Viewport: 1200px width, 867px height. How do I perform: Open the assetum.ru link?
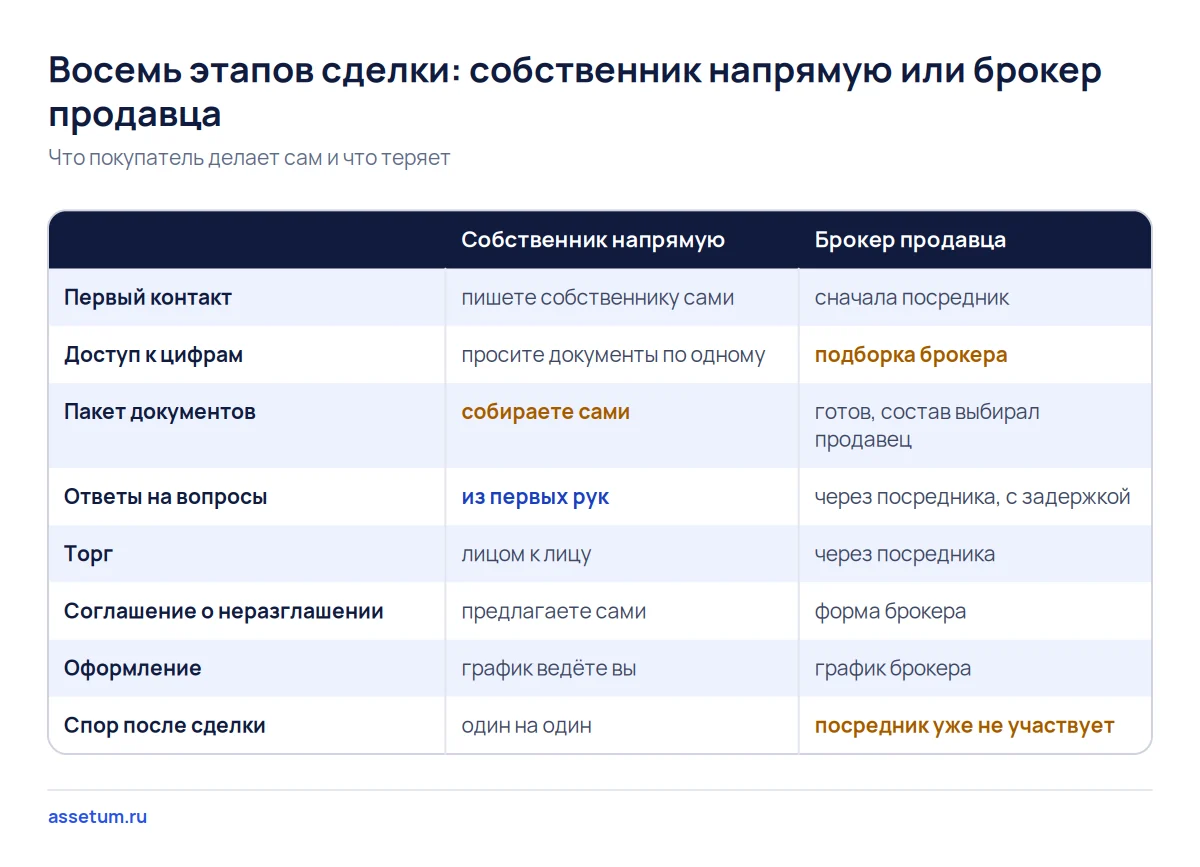(x=97, y=816)
